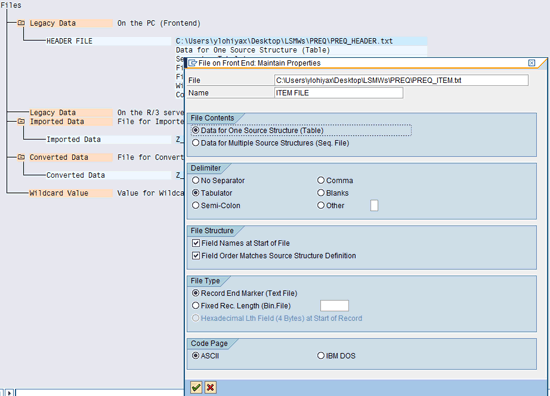This screenshot has height=396, width=550.
Task: Click the Files root label
Action: [x=11, y=5]
